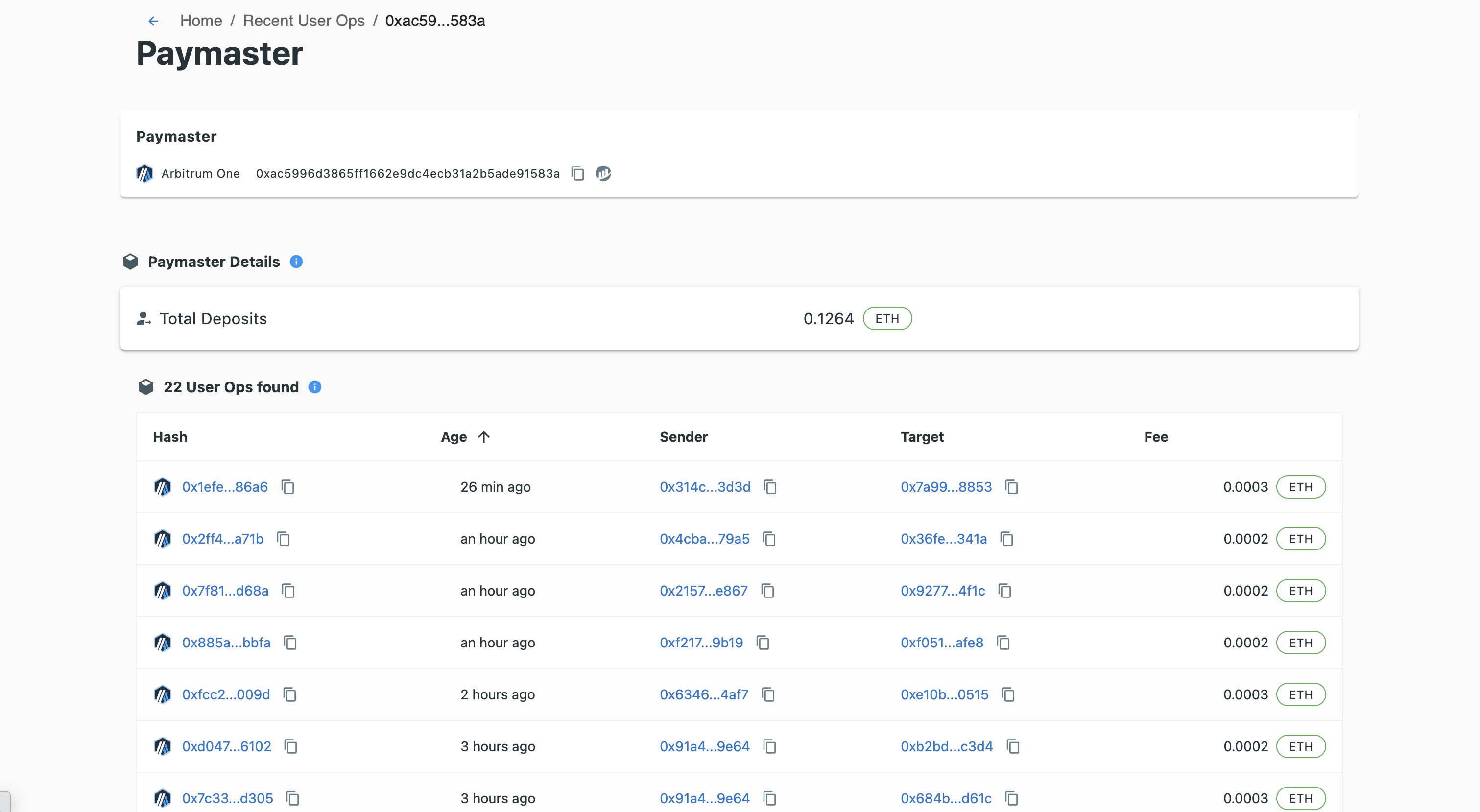
Task: Copy hash 0x1efe...86a6
Action: pyautogui.click(x=288, y=487)
